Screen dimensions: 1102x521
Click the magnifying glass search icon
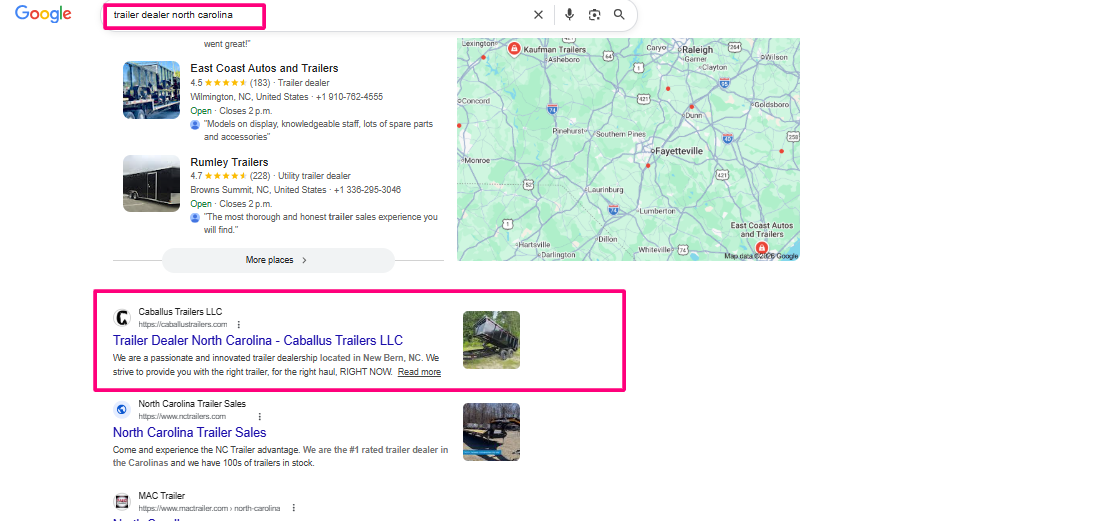click(619, 15)
